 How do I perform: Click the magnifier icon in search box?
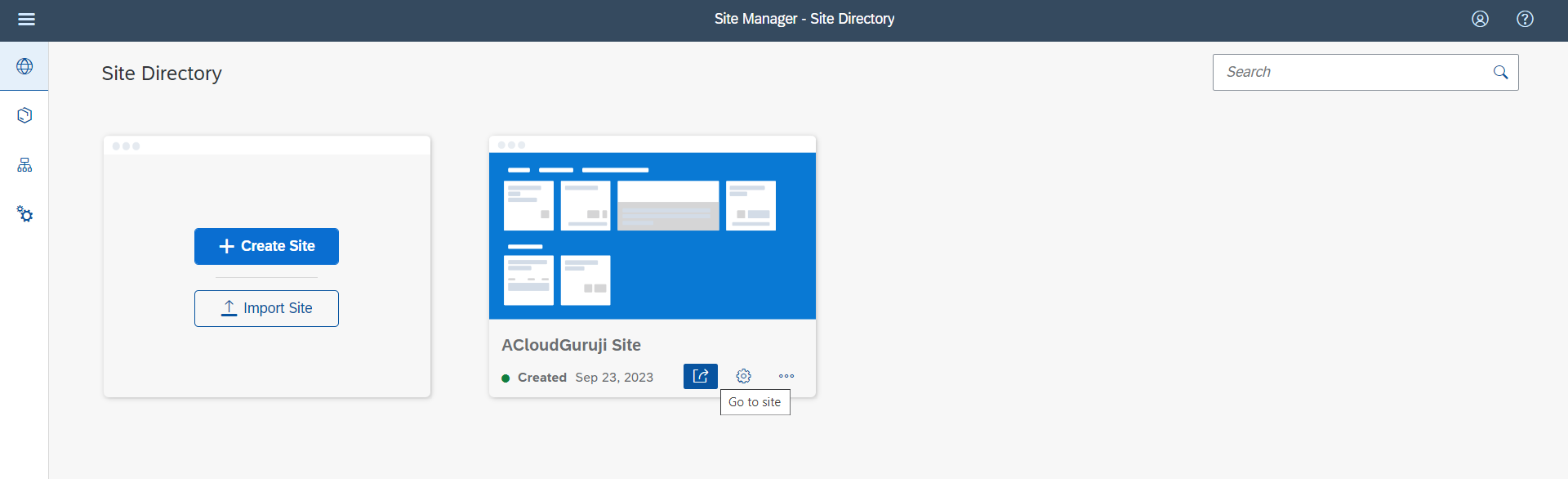[x=1500, y=72]
